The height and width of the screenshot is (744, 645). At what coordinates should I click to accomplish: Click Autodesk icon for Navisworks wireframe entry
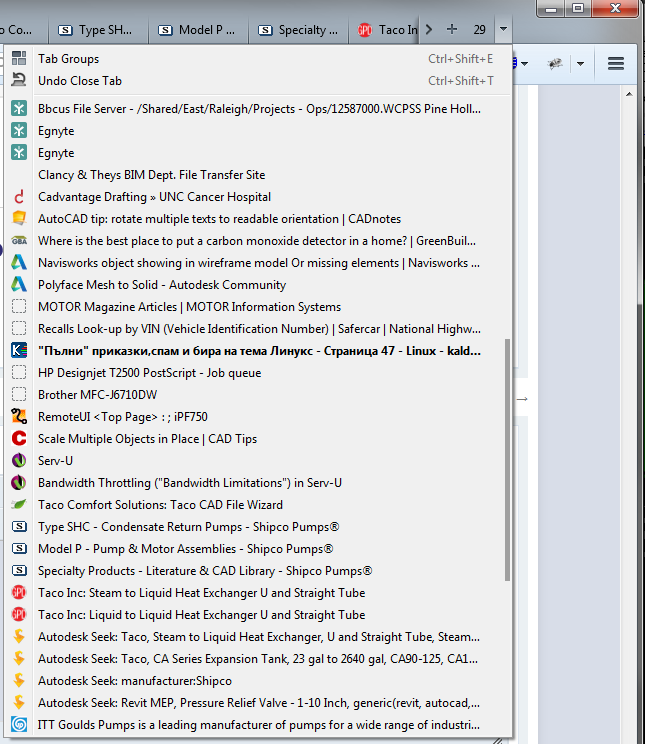19,262
